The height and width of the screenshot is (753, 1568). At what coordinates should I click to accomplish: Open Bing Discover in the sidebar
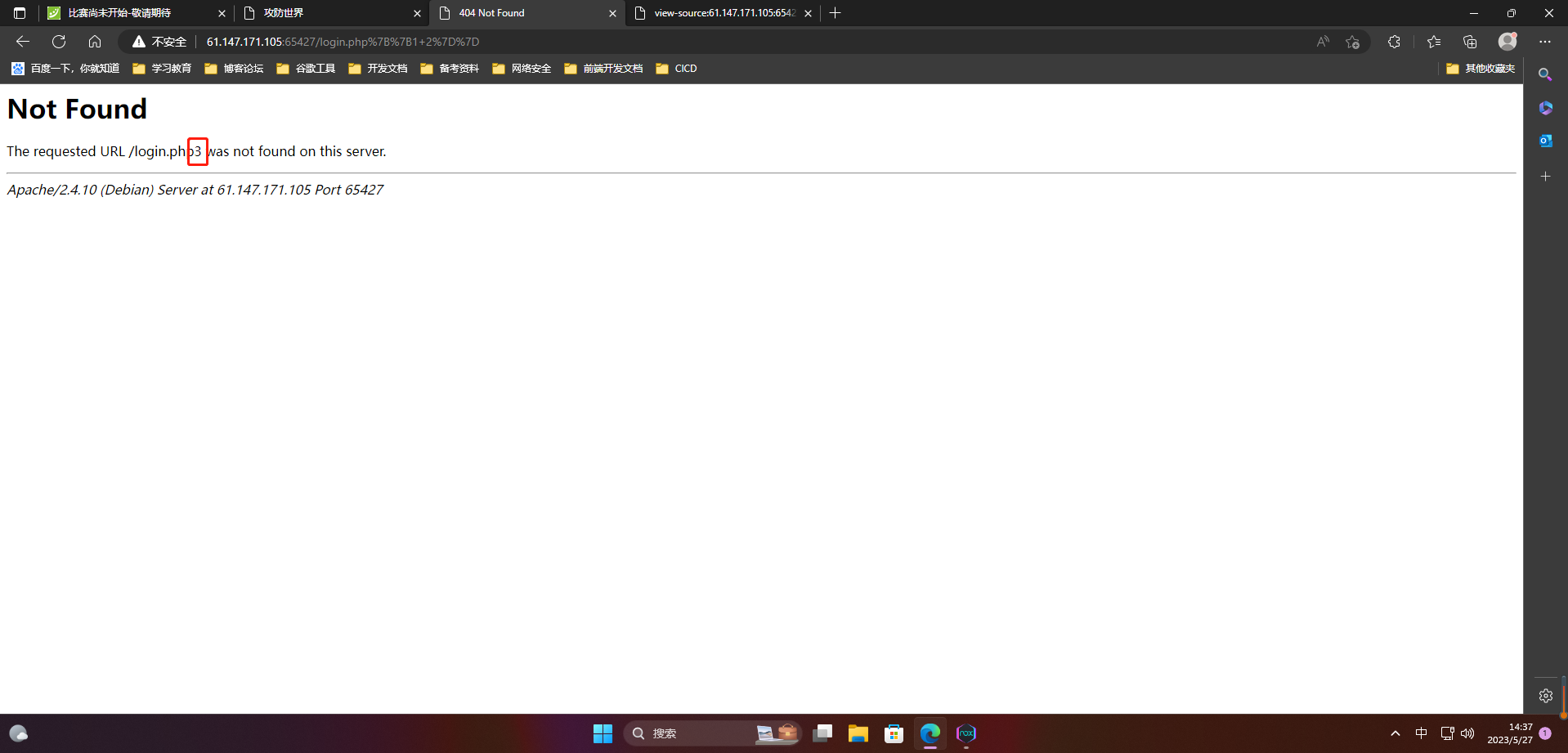[1546, 107]
